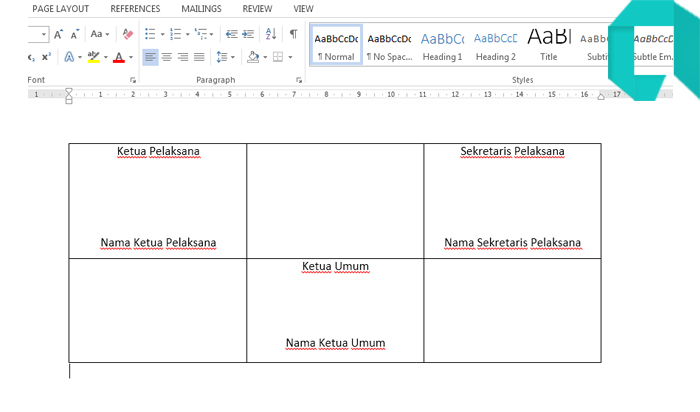This screenshot has height=412, width=700.
Task: Clear all formatting with eraser icon
Action: click(128, 34)
